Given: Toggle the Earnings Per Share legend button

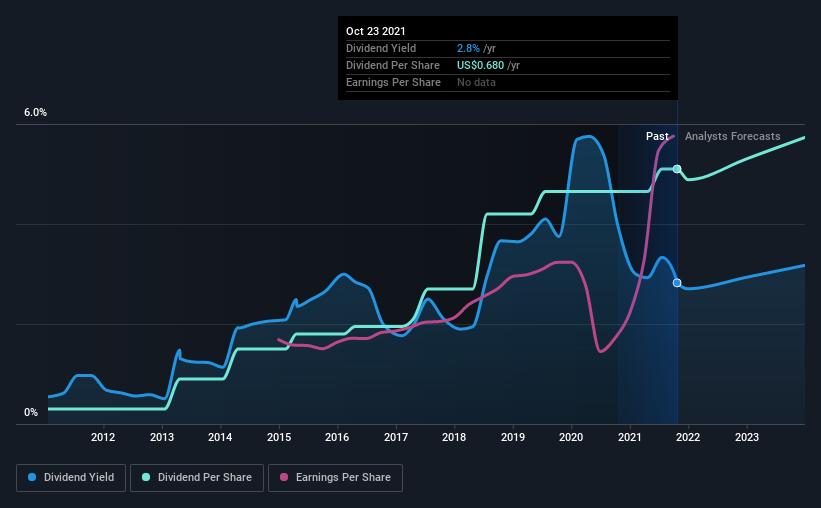Looking at the screenshot, I should point(335,478).
